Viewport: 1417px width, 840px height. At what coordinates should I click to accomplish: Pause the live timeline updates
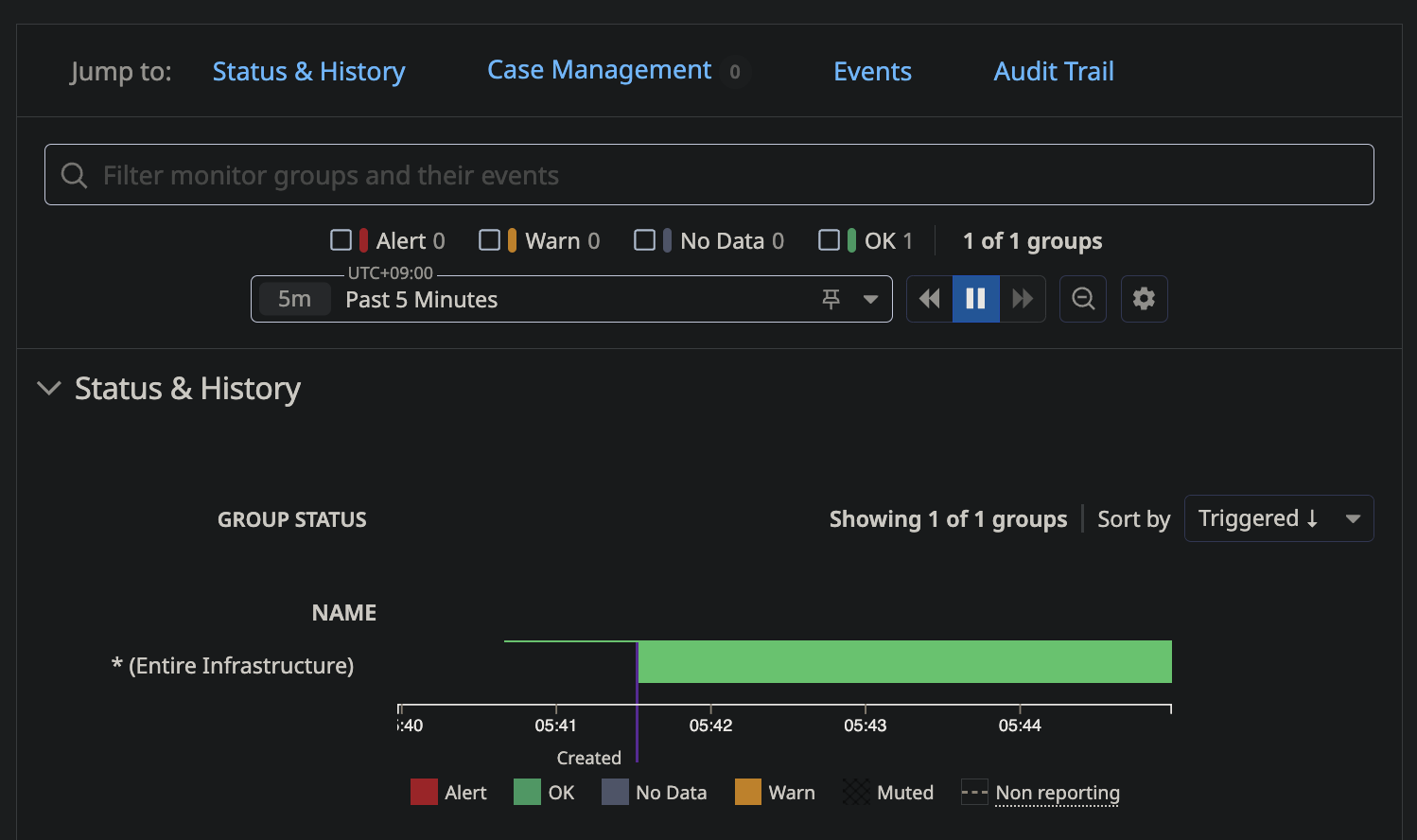pos(975,298)
